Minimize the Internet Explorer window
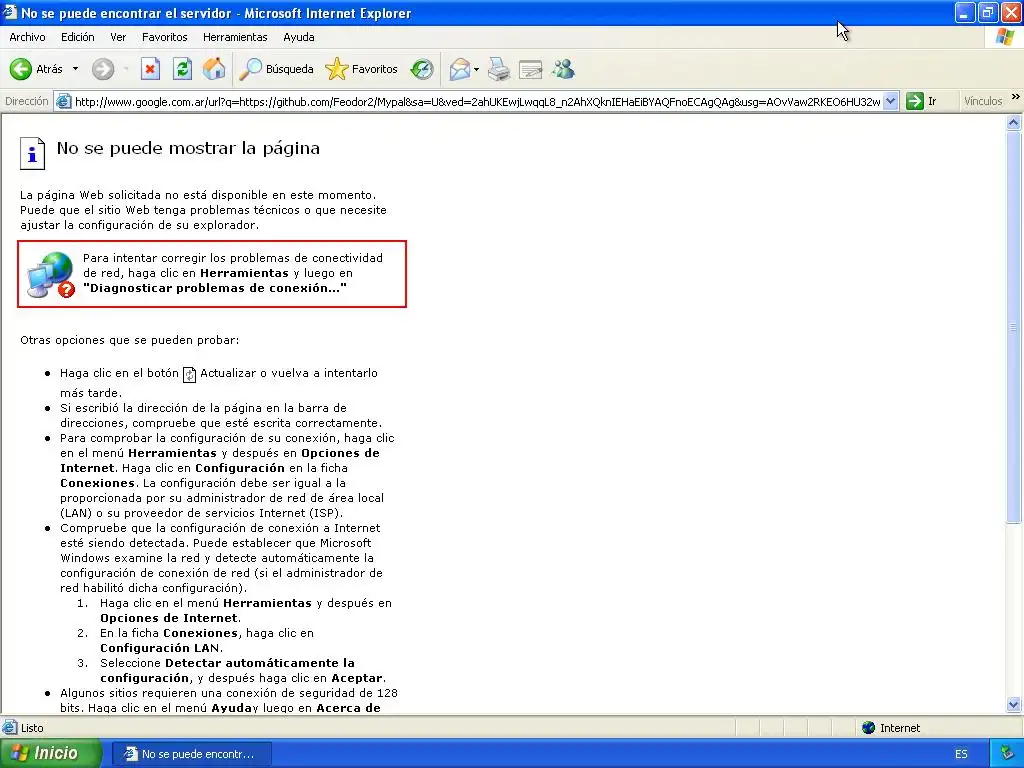 (x=965, y=12)
